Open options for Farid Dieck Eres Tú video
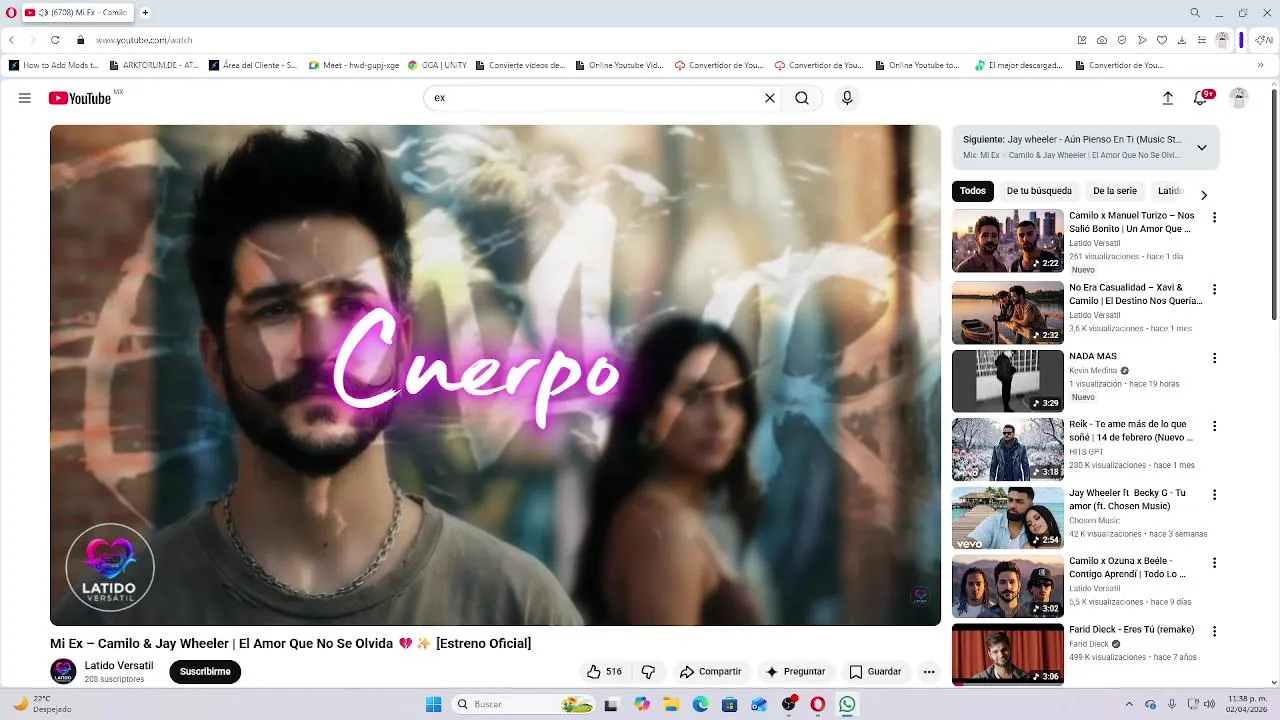 [1215, 632]
